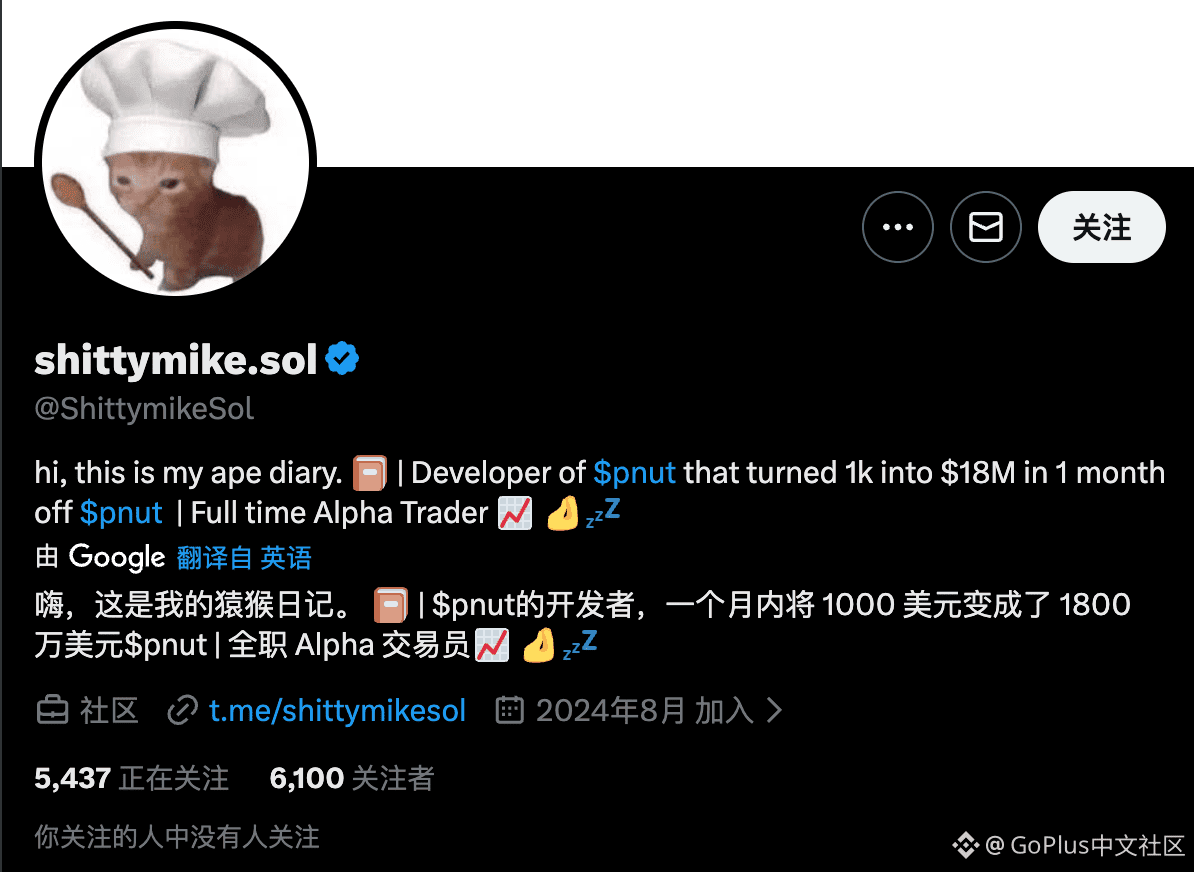The image size is (1194, 872).
Task: Click the briefcase community icon
Action: pyautogui.click(x=53, y=711)
